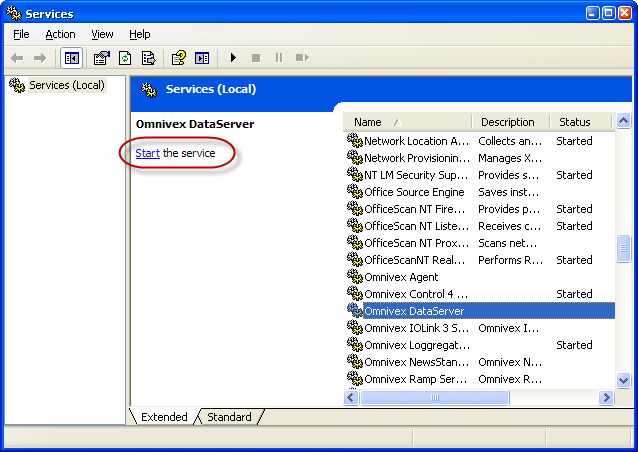Select the Network Location A... service

click(416, 141)
